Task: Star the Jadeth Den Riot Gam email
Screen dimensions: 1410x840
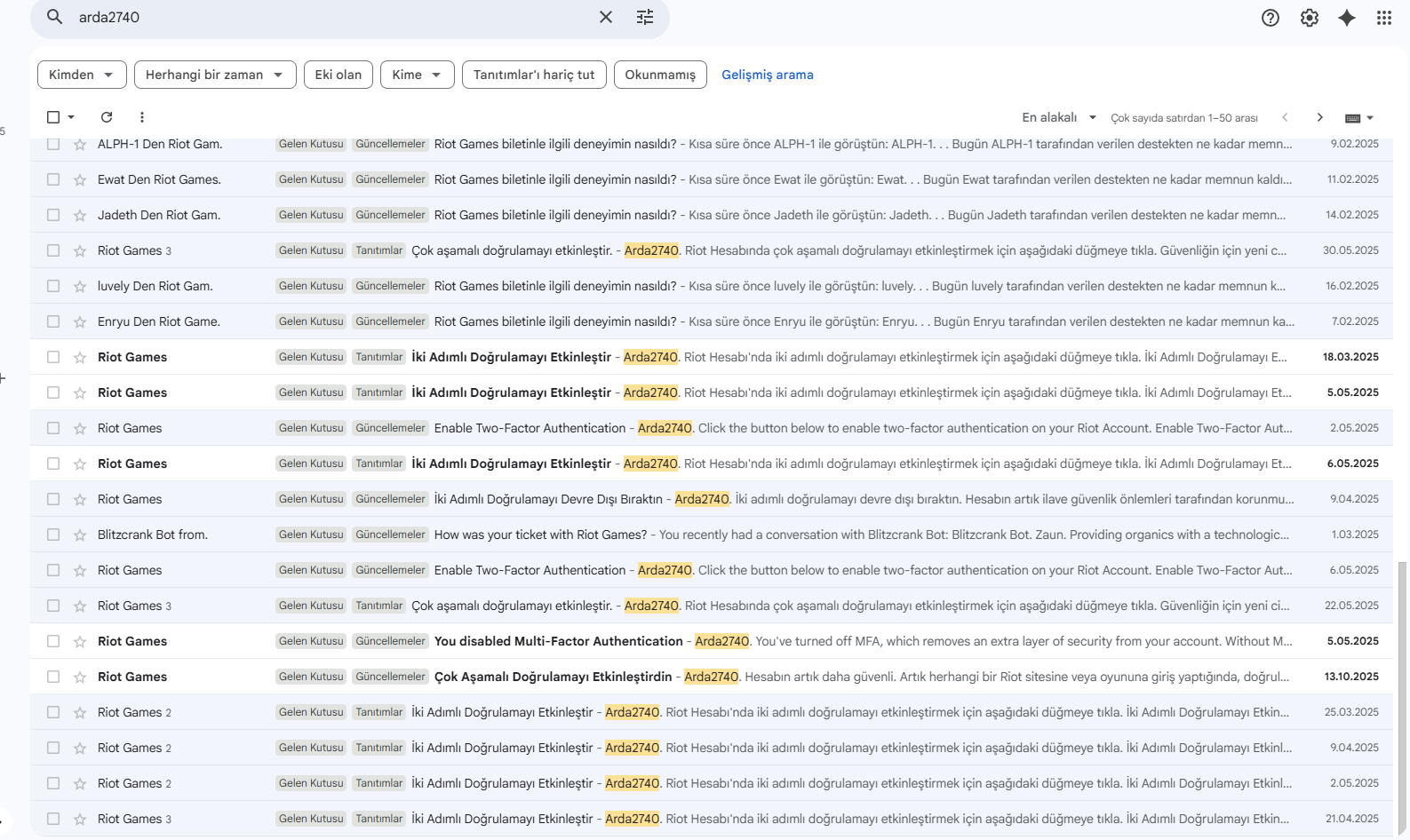Action: pos(80,215)
